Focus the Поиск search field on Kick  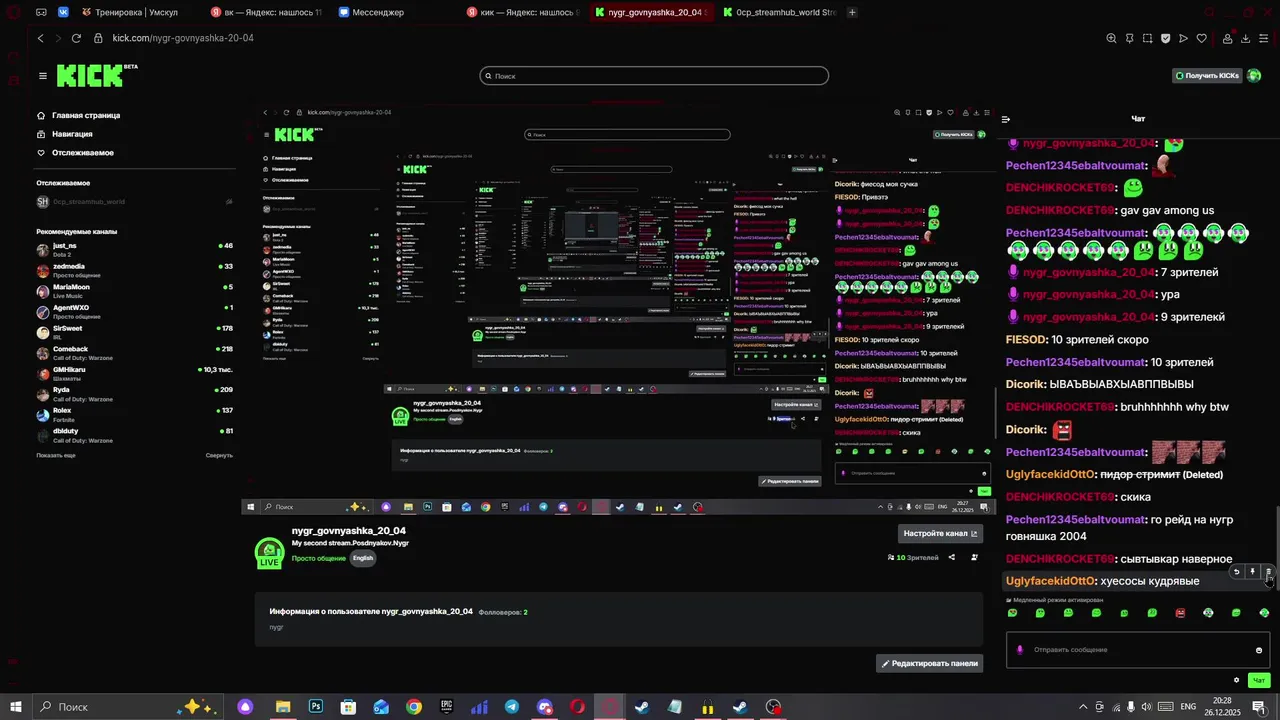coord(654,76)
